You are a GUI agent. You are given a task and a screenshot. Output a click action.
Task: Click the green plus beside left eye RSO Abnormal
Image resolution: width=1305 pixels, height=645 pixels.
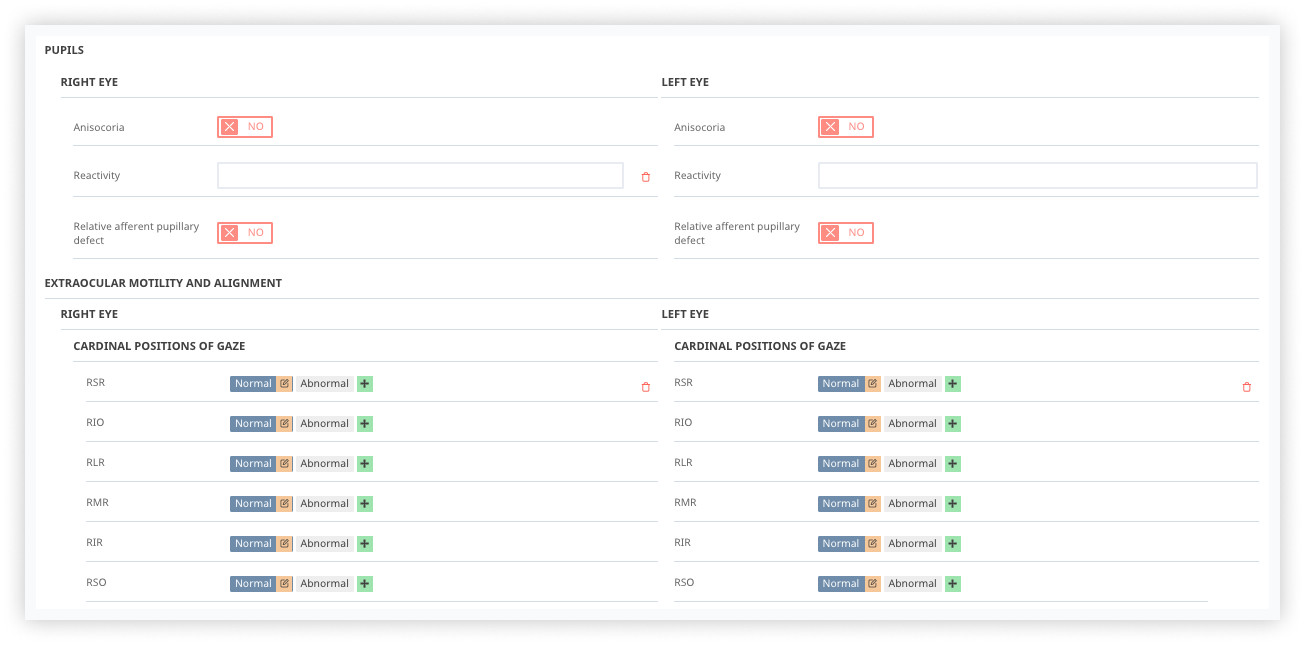click(953, 584)
